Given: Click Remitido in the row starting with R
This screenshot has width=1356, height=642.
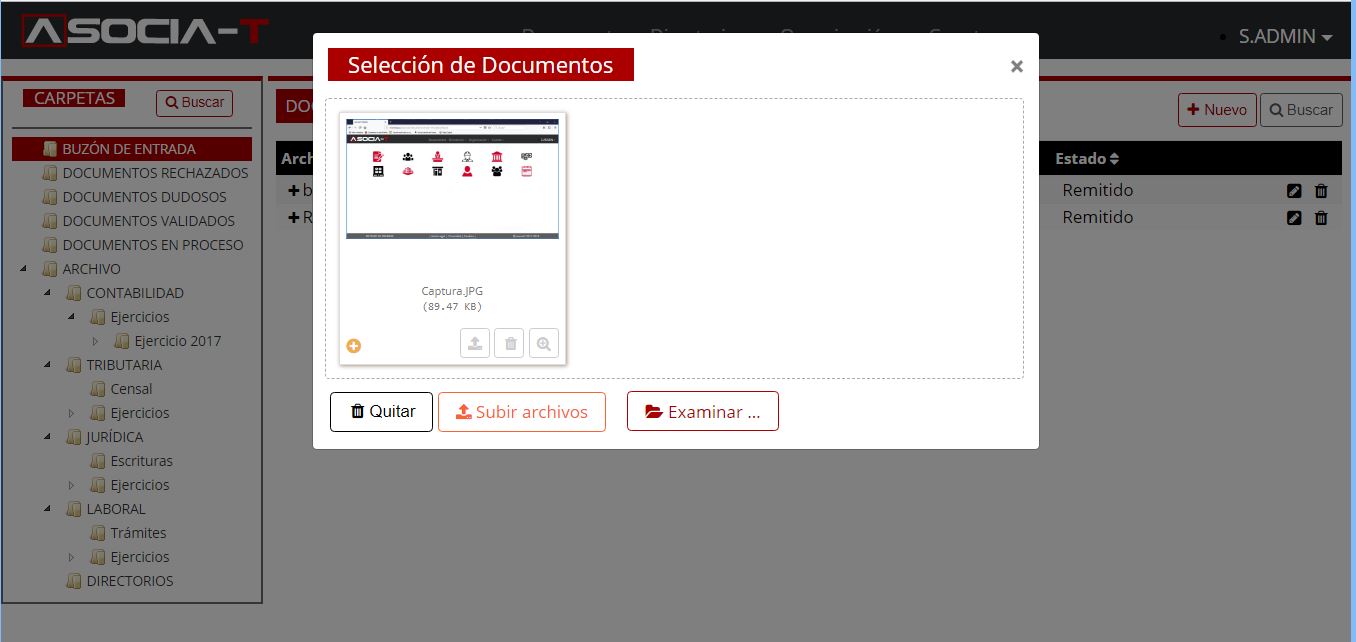Looking at the screenshot, I should [x=1097, y=217].
